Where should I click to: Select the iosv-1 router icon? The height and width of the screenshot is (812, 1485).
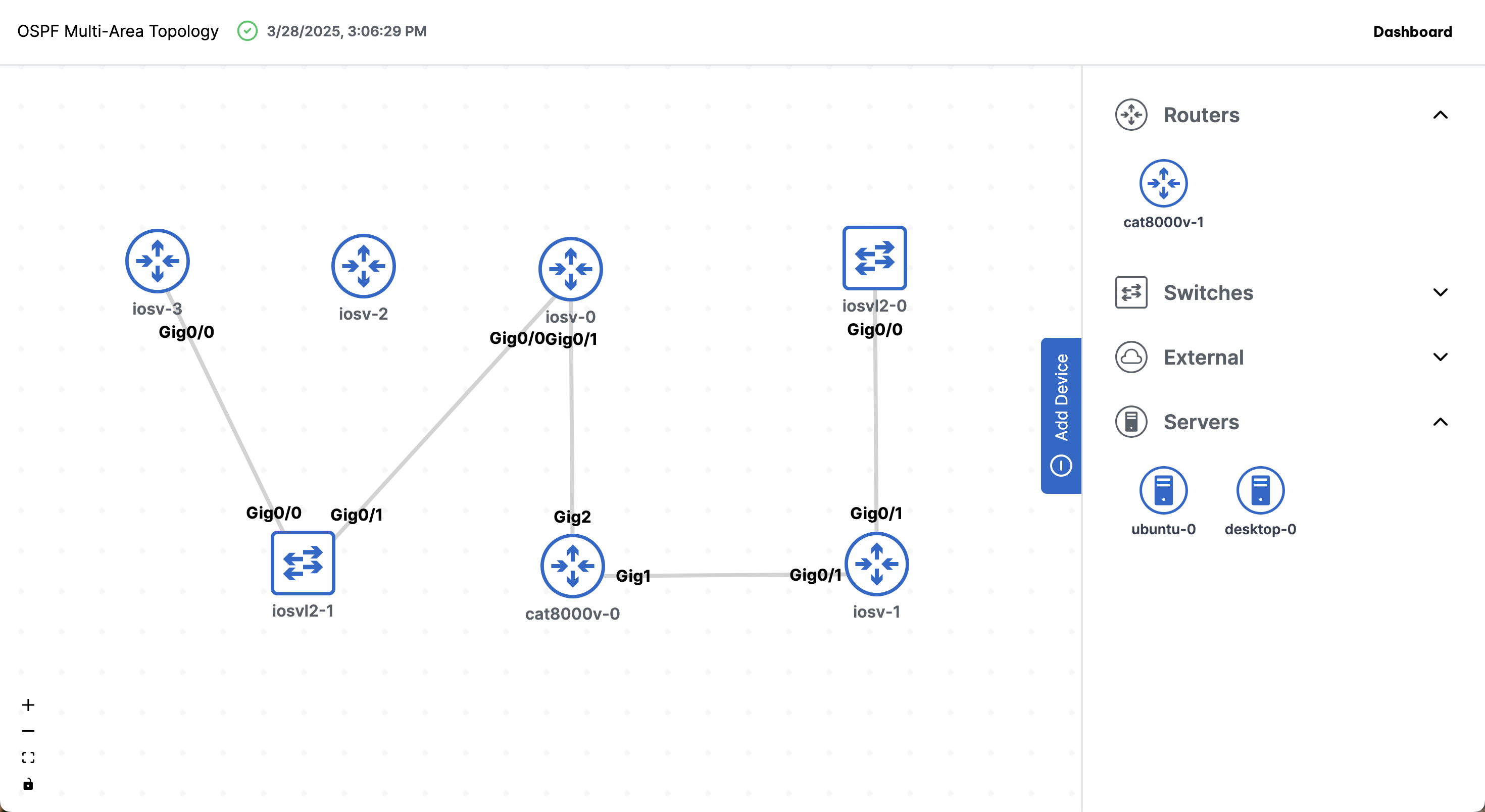point(876,564)
